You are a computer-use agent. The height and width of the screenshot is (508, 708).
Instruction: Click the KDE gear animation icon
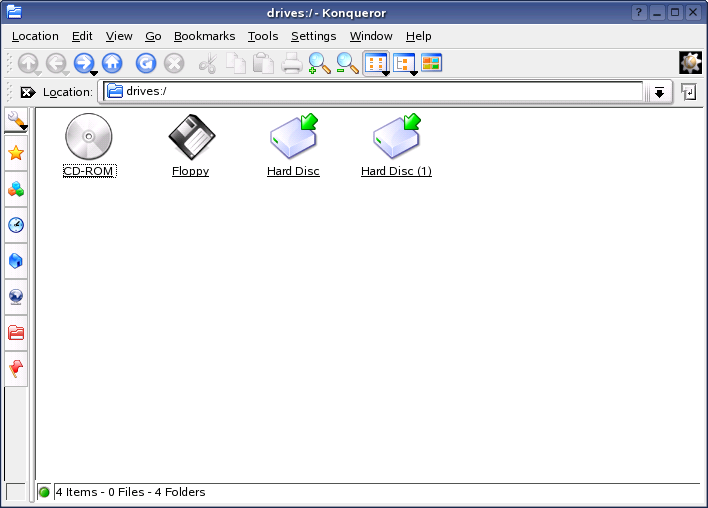690,63
